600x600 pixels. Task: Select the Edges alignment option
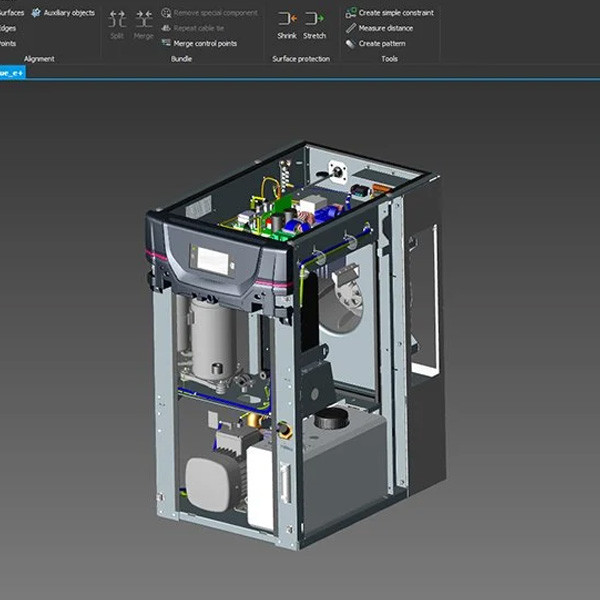8,28
